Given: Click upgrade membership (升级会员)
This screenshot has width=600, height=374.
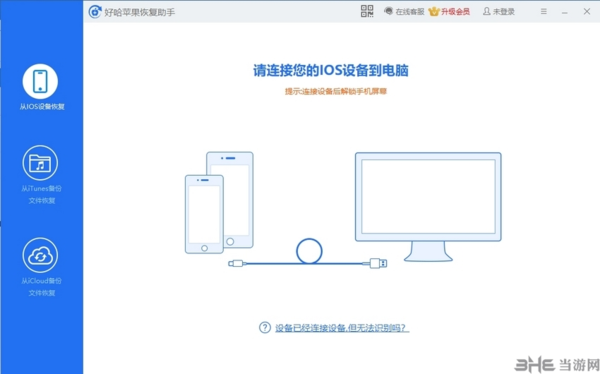Looking at the screenshot, I should [x=449, y=11].
